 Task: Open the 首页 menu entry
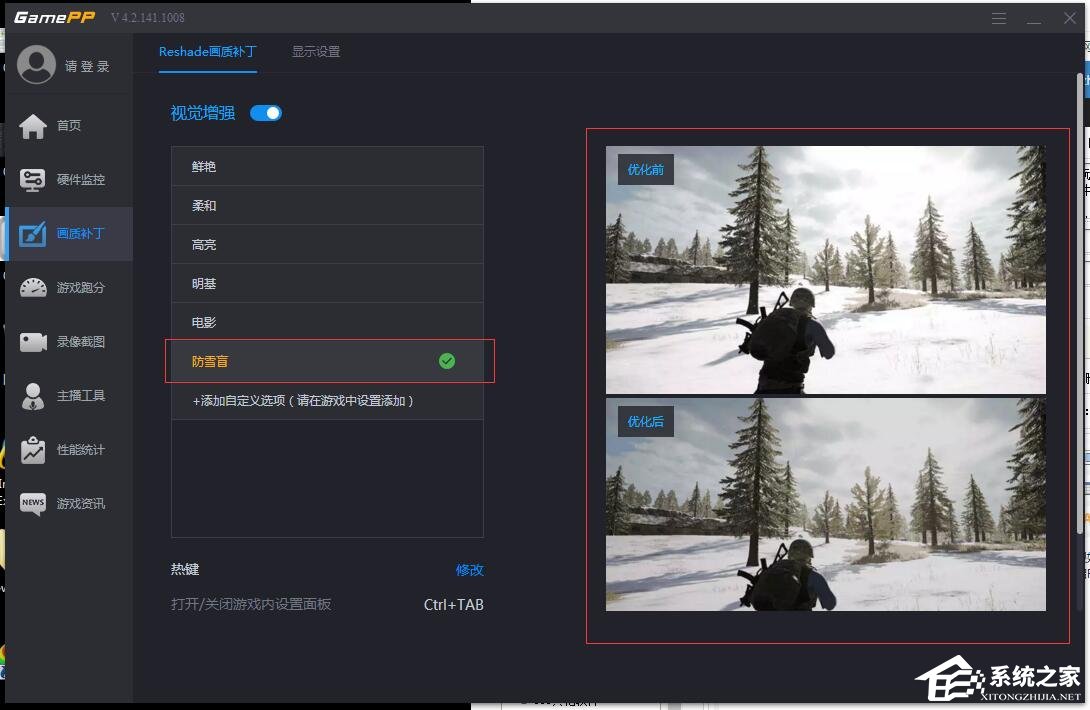click(69, 125)
